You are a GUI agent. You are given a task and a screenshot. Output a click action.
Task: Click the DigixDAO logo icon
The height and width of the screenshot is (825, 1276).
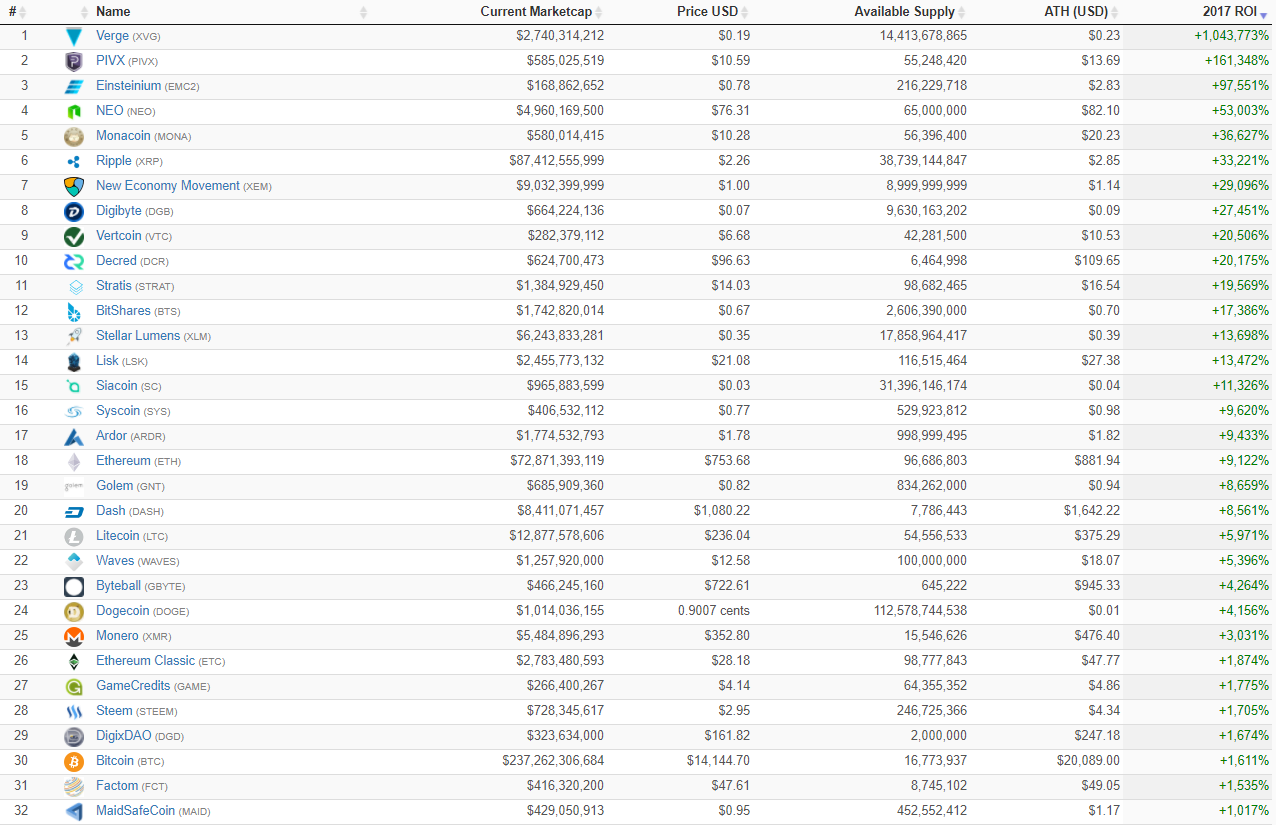[x=74, y=736]
